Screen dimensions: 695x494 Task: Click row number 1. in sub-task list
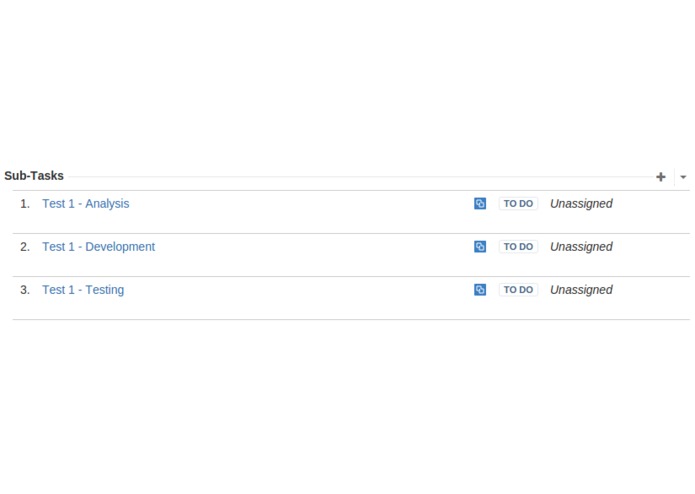click(25, 203)
